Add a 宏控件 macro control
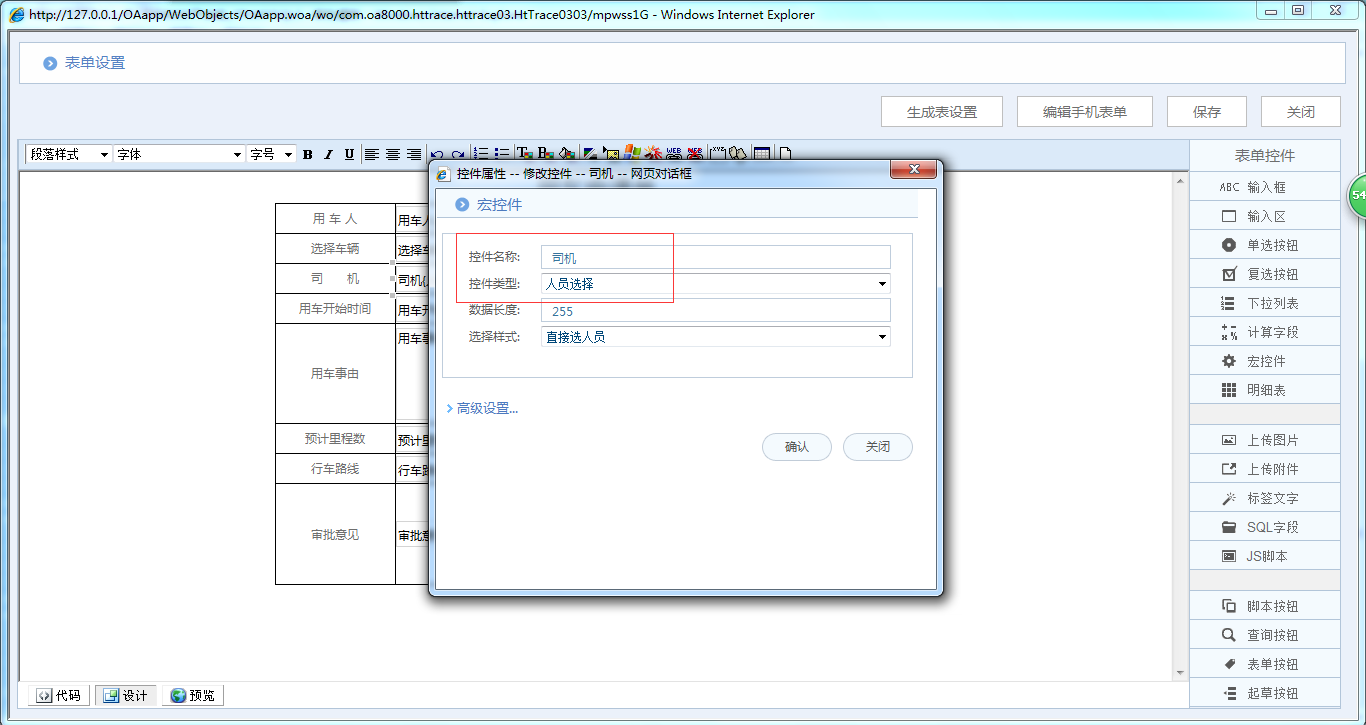The width and height of the screenshot is (1366, 725). (1264, 361)
